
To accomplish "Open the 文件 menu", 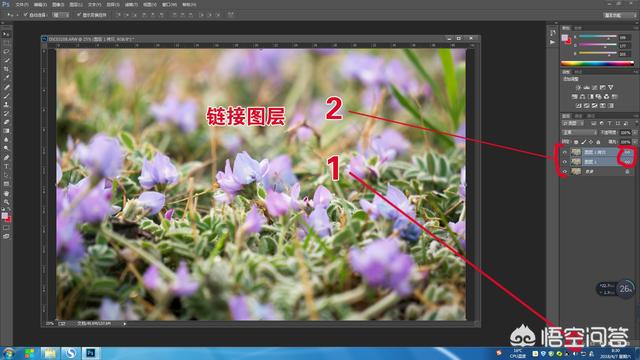I will pyautogui.click(x=22, y=4).
